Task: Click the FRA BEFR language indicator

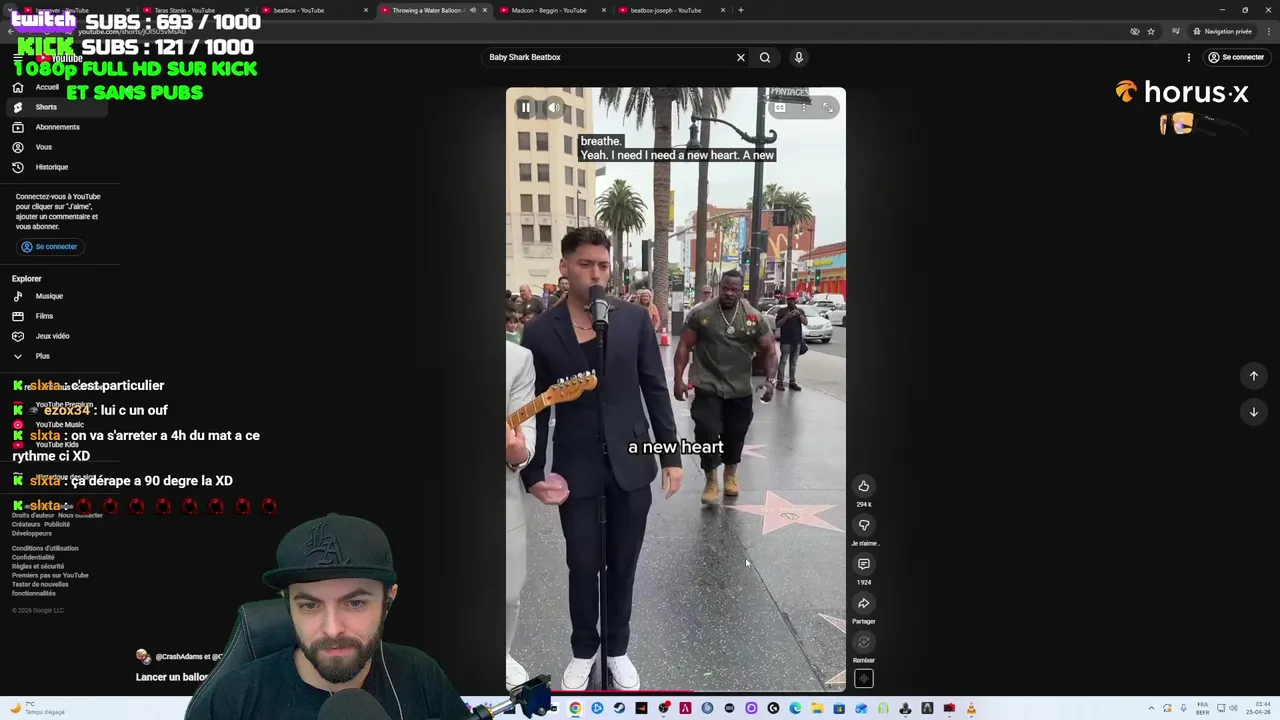Action: click(x=1202, y=709)
